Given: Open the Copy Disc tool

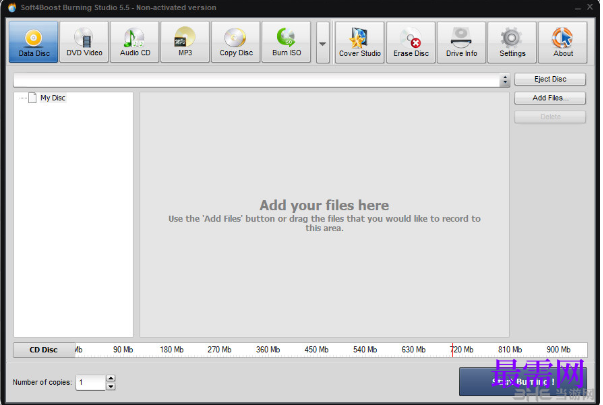Looking at the screenshot, I should (236, 42).
